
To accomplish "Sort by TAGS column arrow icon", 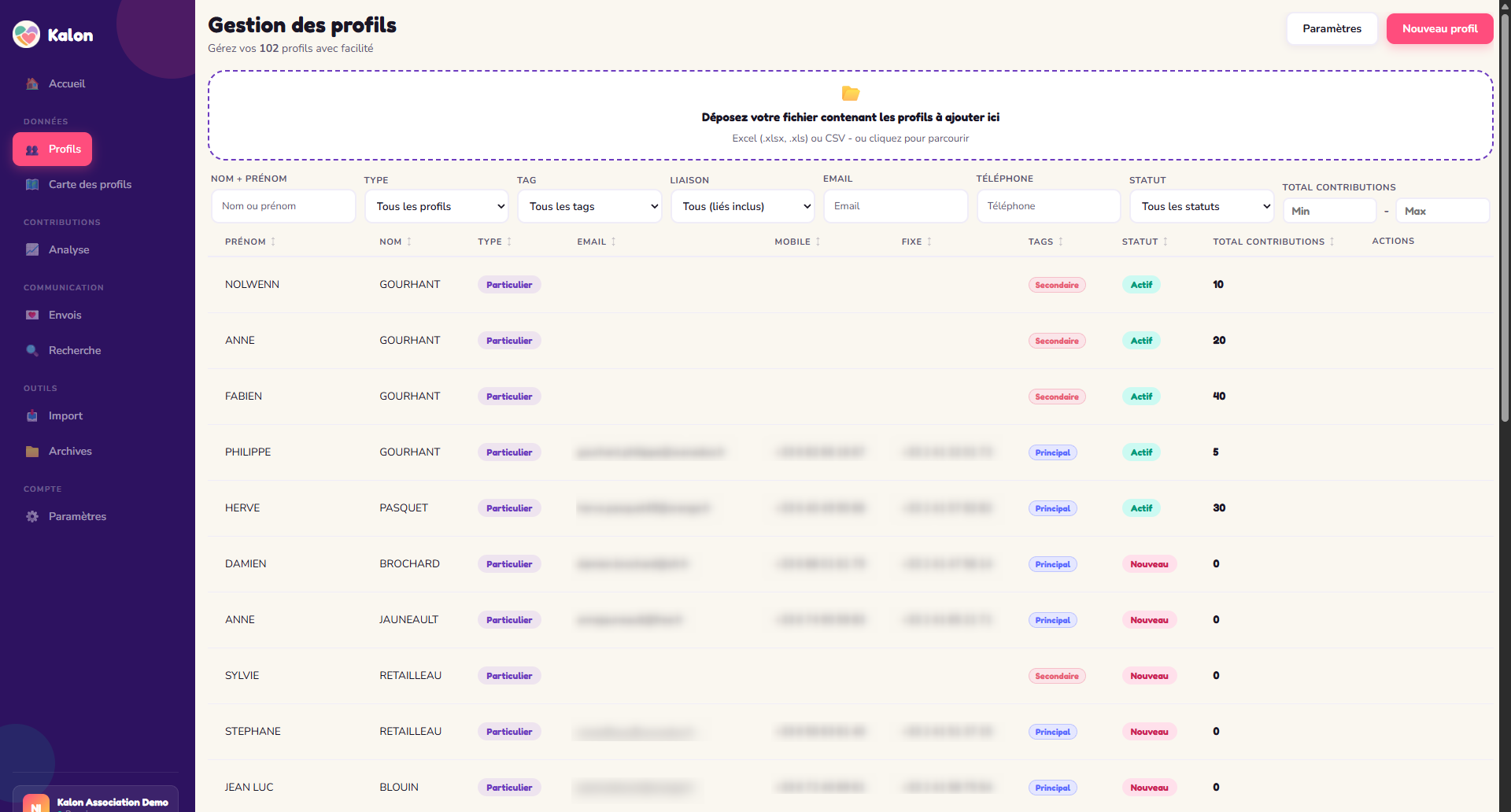I will [1061, 242].
